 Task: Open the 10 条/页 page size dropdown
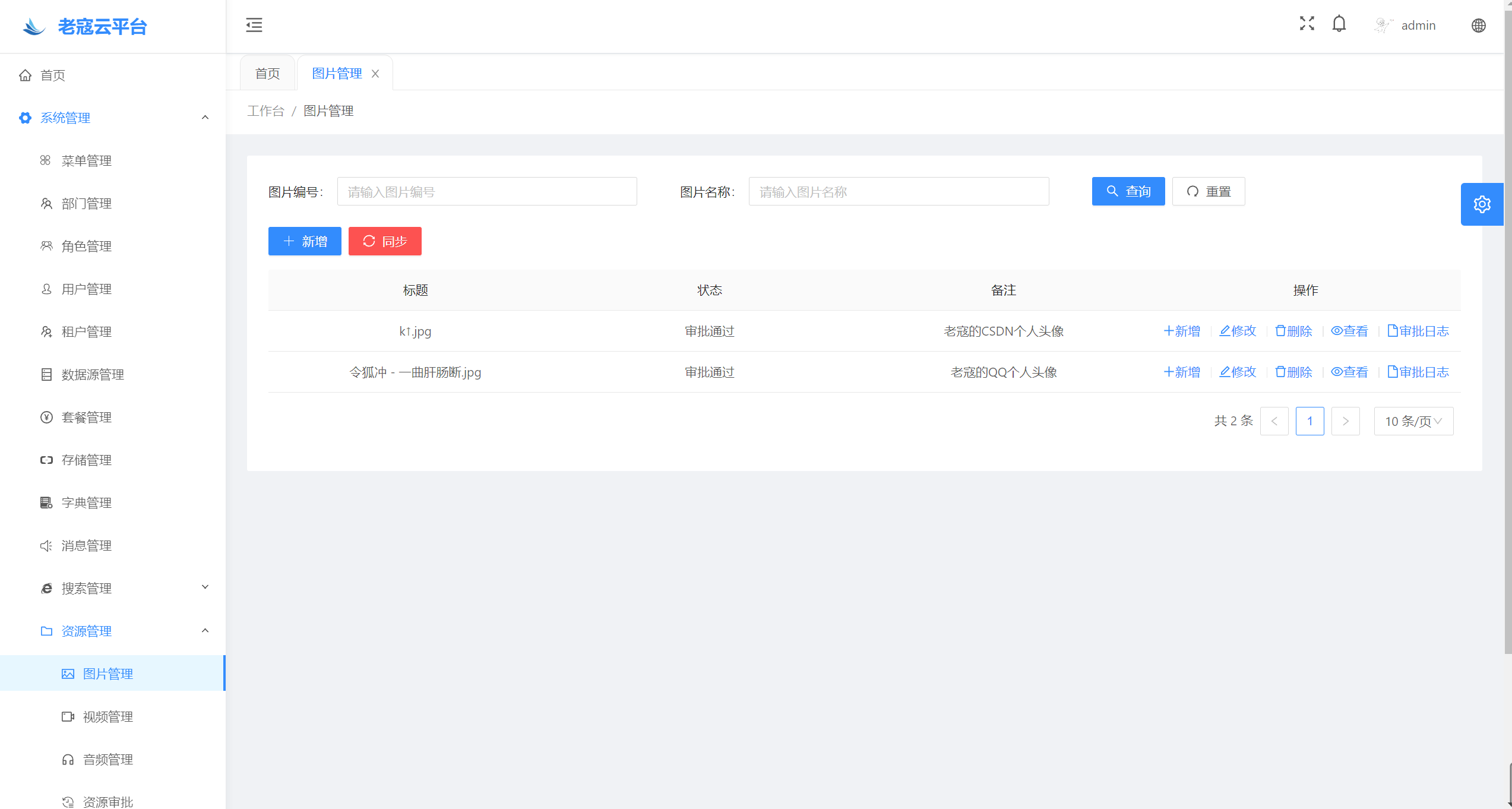click(x=1413, y=421)
